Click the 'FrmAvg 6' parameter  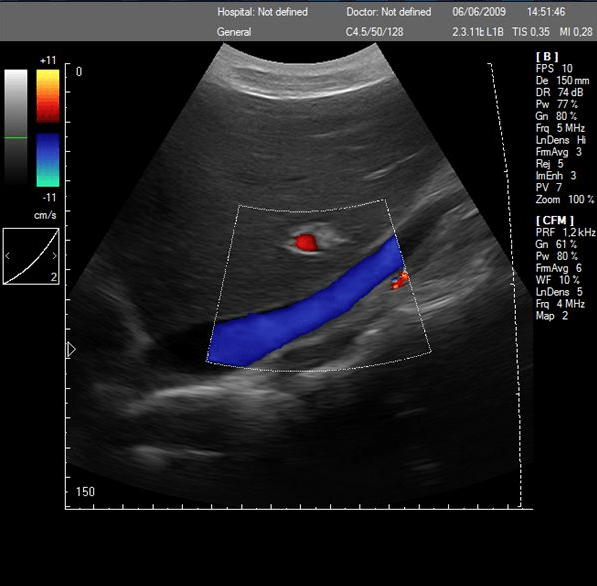[559, 268]
